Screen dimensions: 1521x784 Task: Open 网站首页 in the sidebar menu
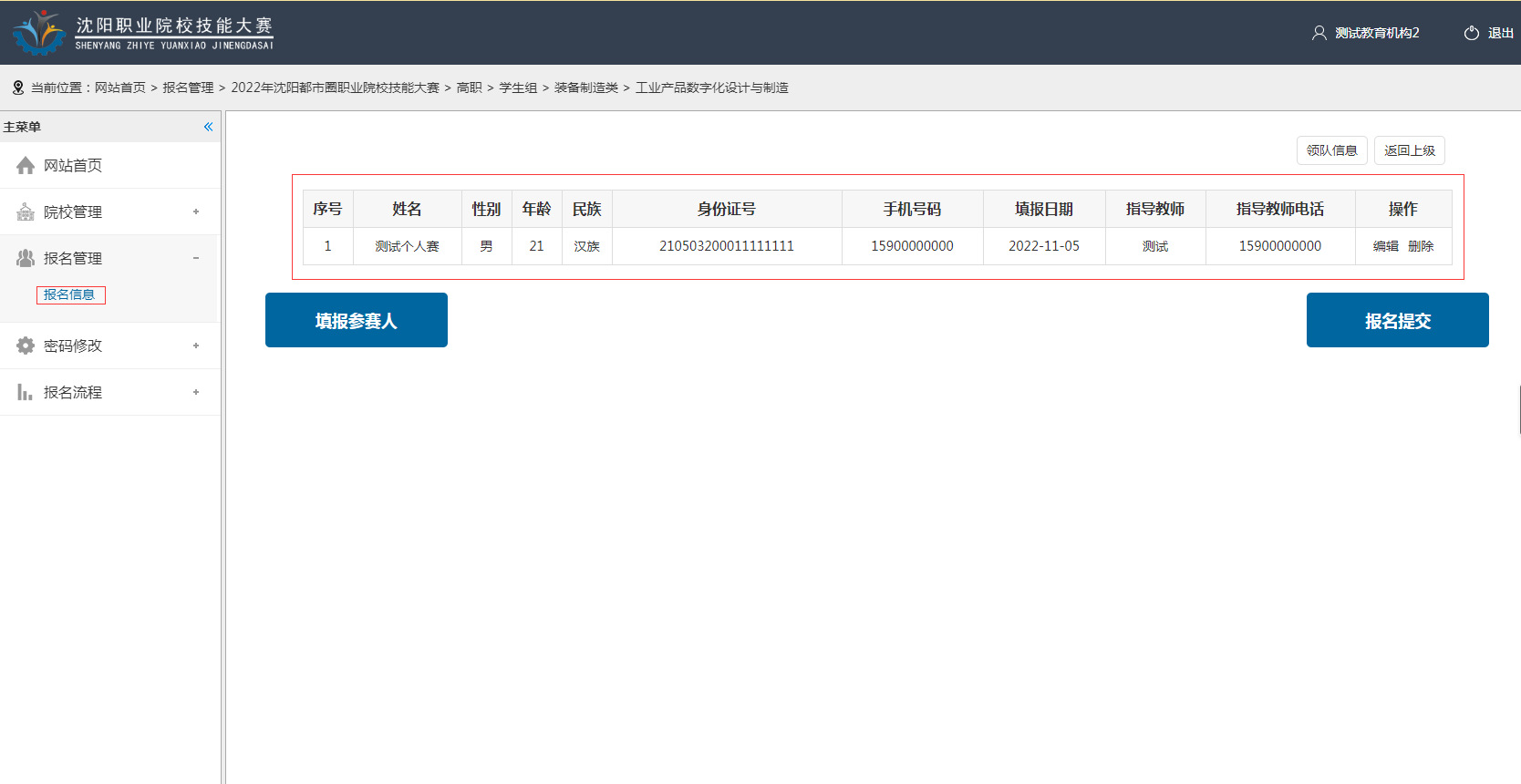pos(73,165)
